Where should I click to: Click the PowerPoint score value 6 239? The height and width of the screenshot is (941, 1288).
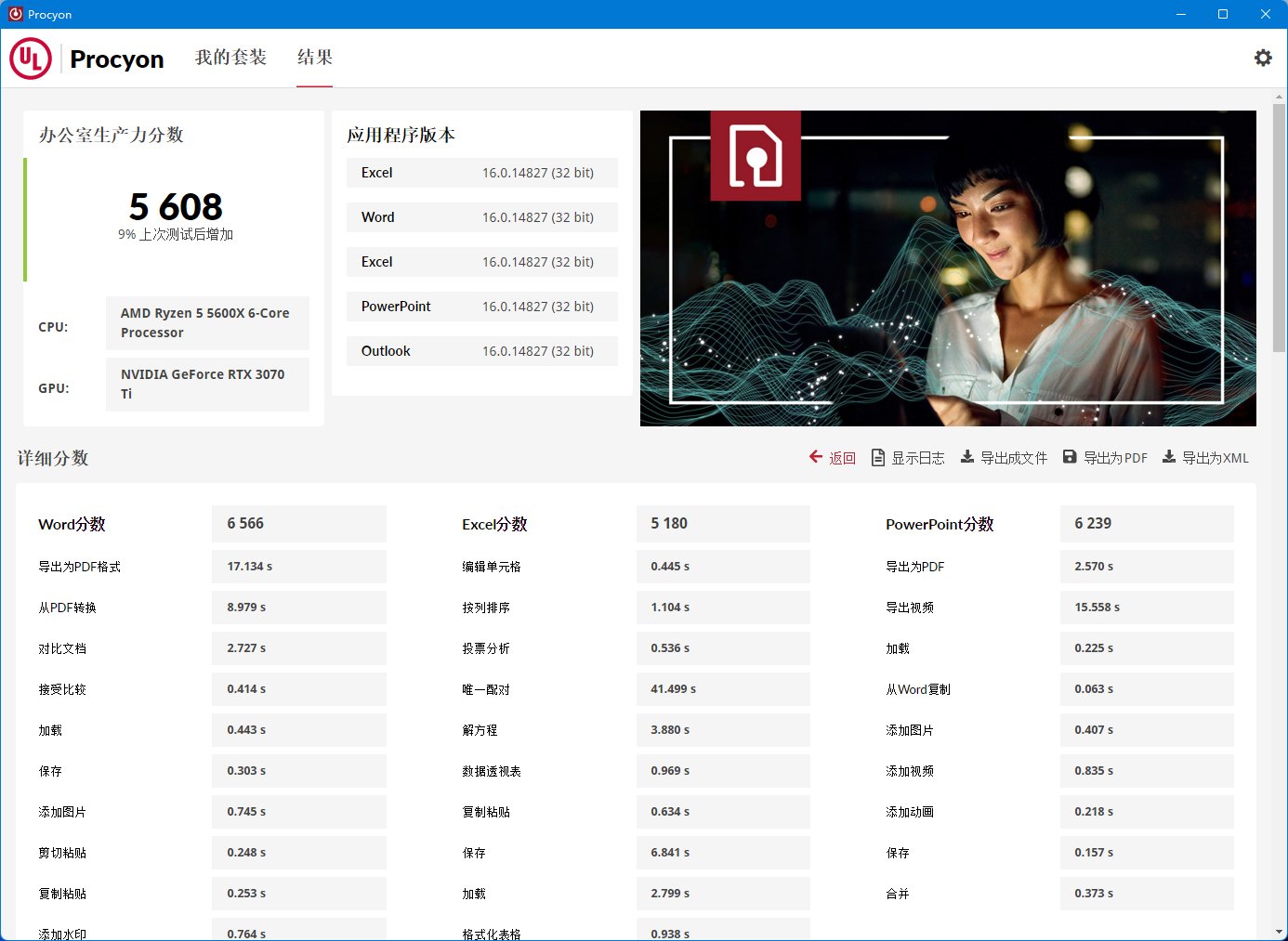(1147, 524)
